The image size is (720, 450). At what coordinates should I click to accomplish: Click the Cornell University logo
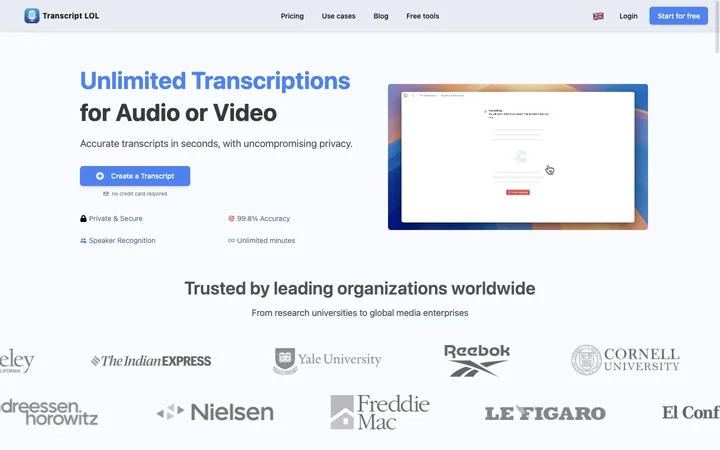(625, 360)
